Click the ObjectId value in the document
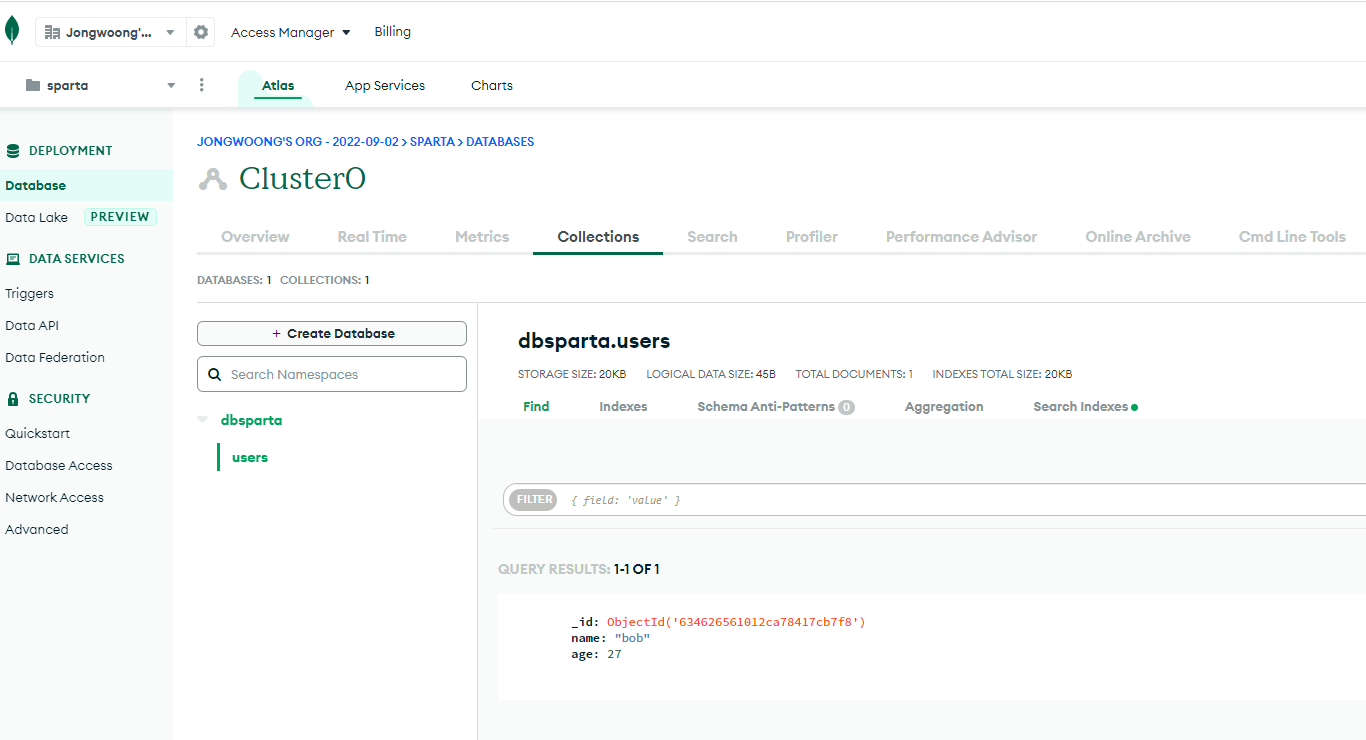Viewport: 1366px width, 740px height. coord(736,622)
